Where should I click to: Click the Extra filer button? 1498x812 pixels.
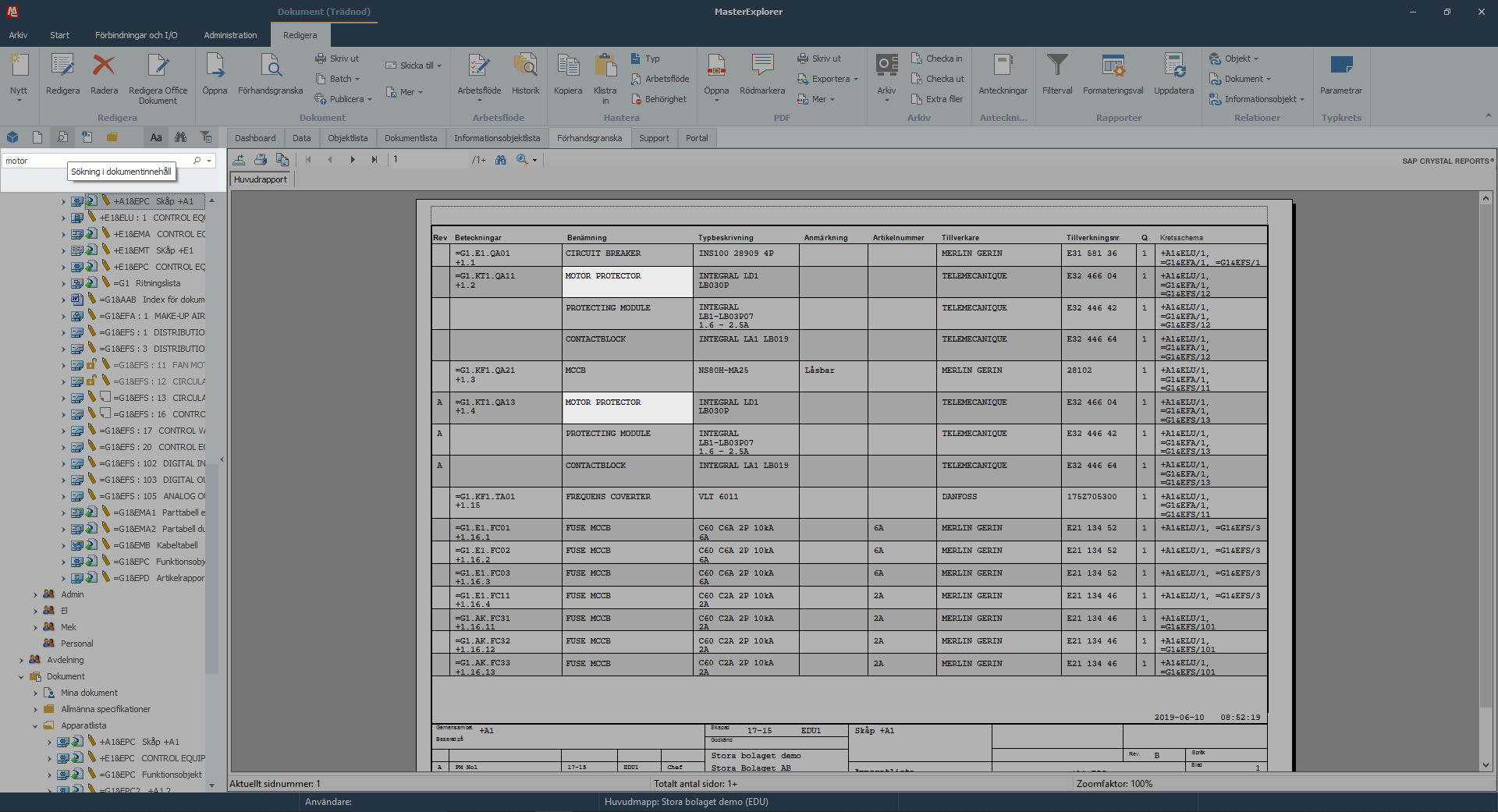pos(936,99)
